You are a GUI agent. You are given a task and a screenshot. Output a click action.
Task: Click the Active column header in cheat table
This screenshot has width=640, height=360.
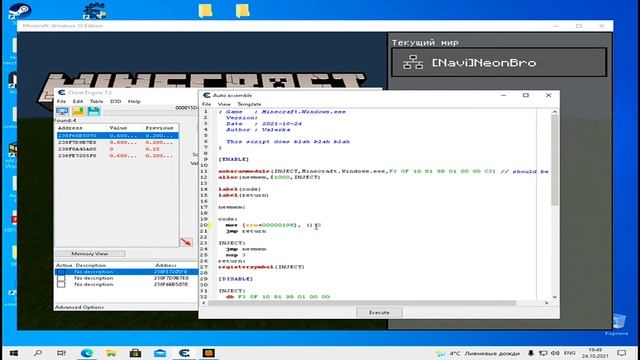(x=64, y=265)
